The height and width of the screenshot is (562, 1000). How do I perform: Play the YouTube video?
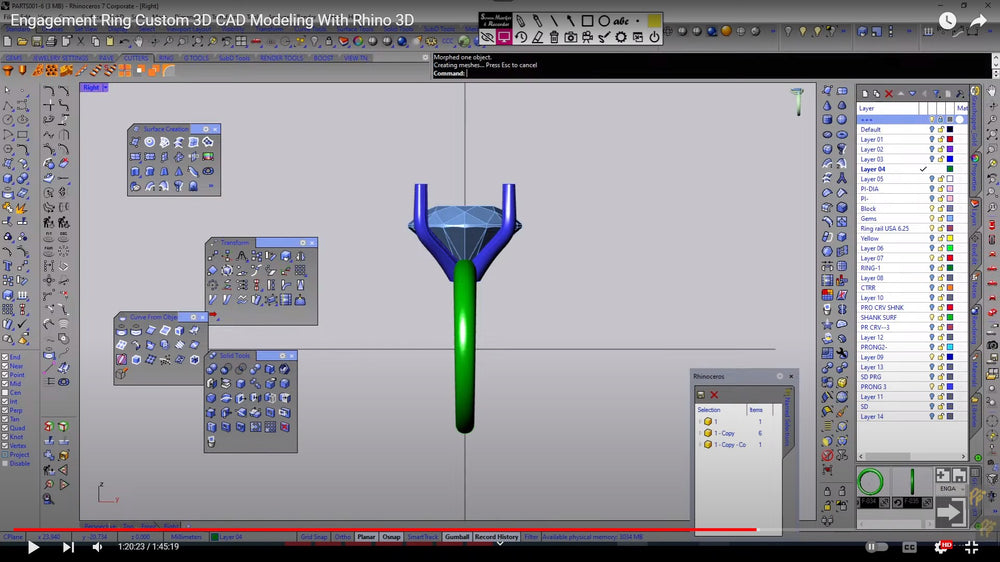click(33, 547)
